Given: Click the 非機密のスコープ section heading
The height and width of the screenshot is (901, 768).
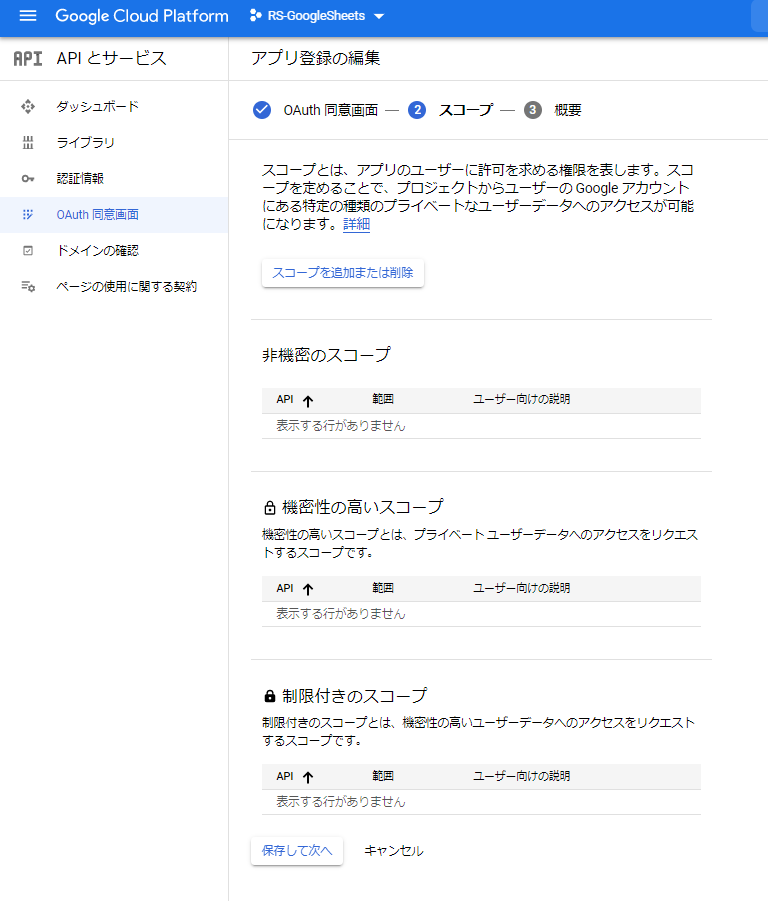Looking at the screenshot, I should click(326, 355).
